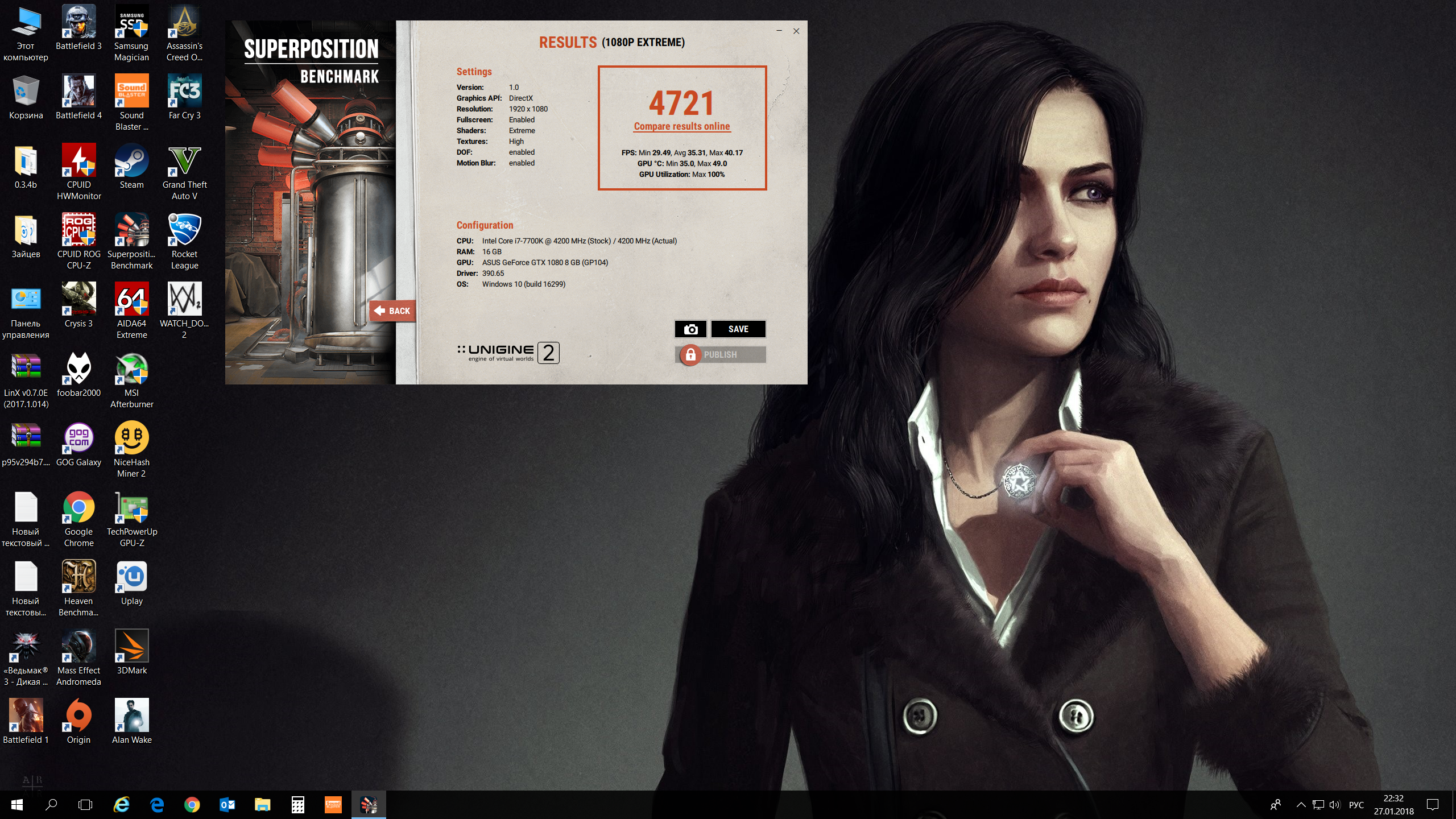Select the CPUID HWMonitor shortcut
The width and height of the screenshot is (1456, 819).
tap(78, 172)
